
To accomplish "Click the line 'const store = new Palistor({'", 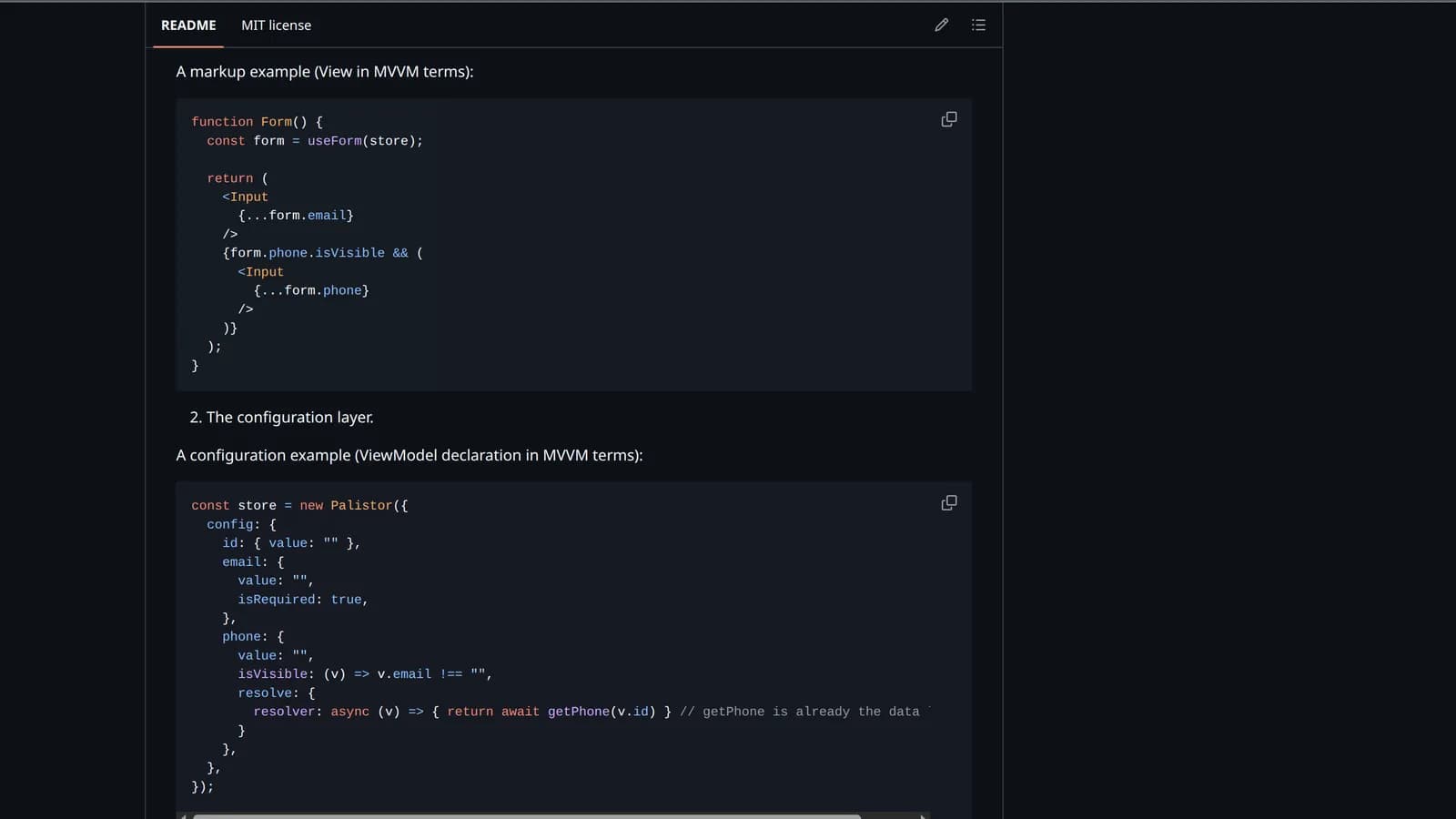I will click(300, 506).
